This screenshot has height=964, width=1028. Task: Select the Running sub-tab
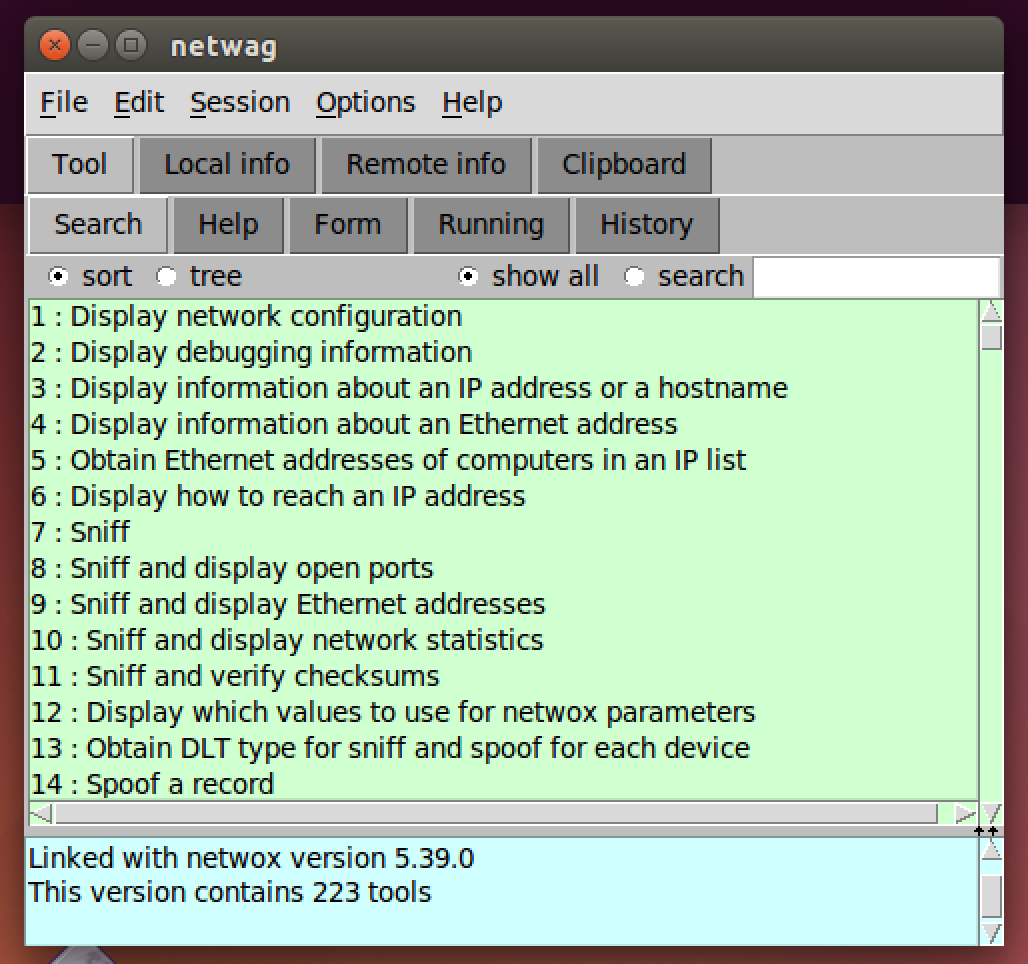point(491,225)
